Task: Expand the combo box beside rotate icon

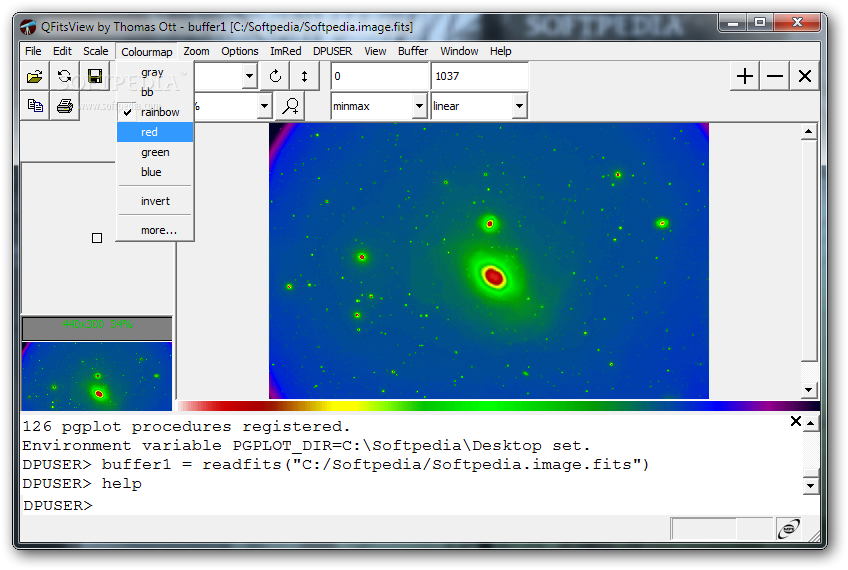Action: click(249, 76)
